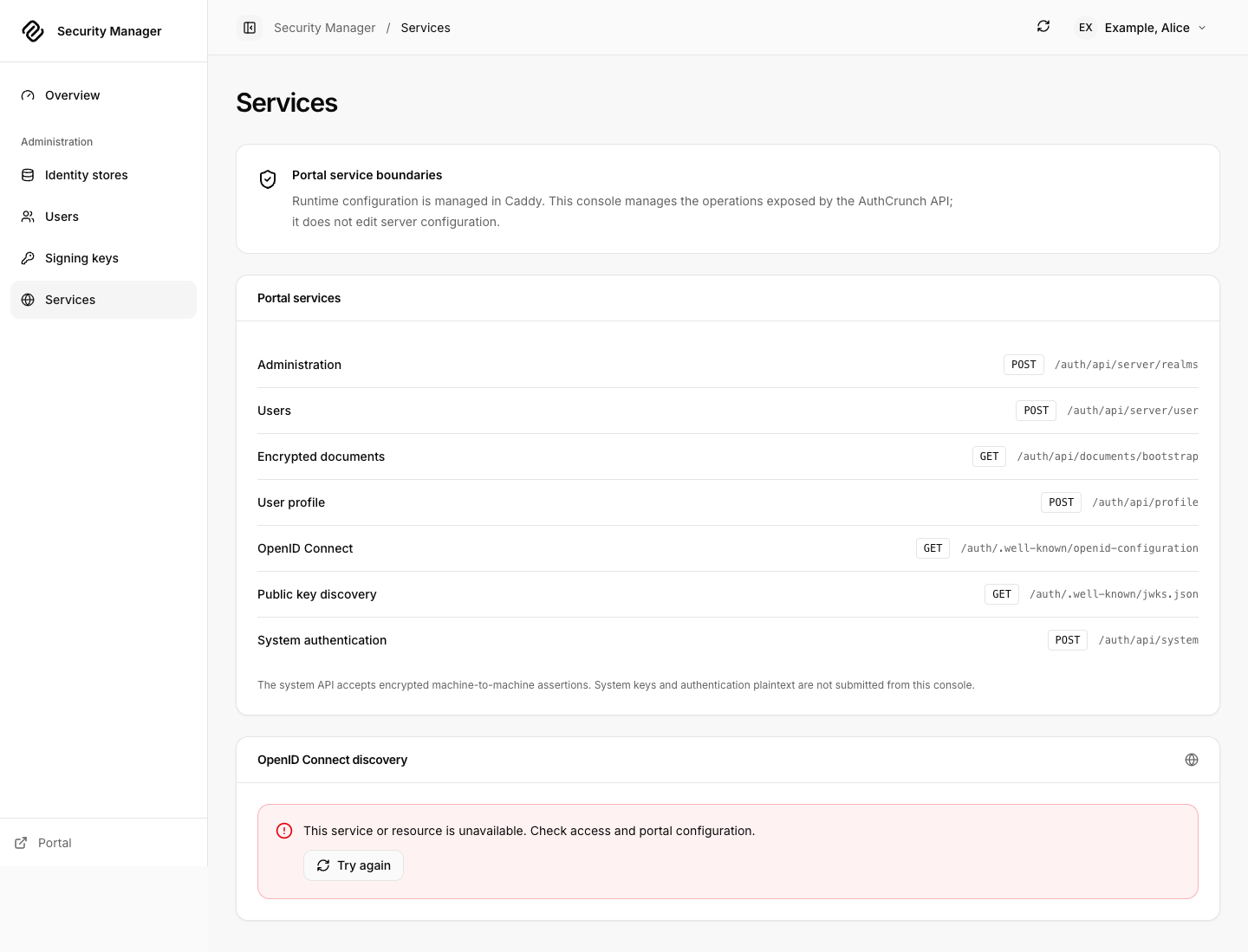1248x952 pixels.
Task: Click the Services breadcrumb text
Action: [x=426, y=28]
